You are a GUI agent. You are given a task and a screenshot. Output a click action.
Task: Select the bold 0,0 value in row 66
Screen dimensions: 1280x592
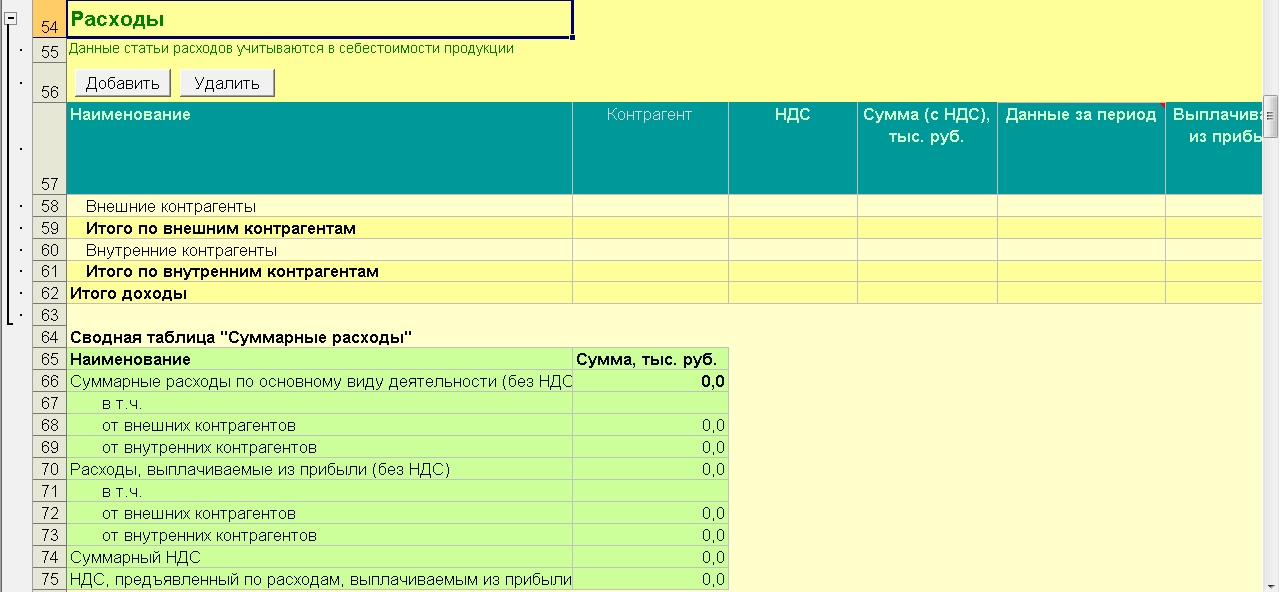point(650,381)
